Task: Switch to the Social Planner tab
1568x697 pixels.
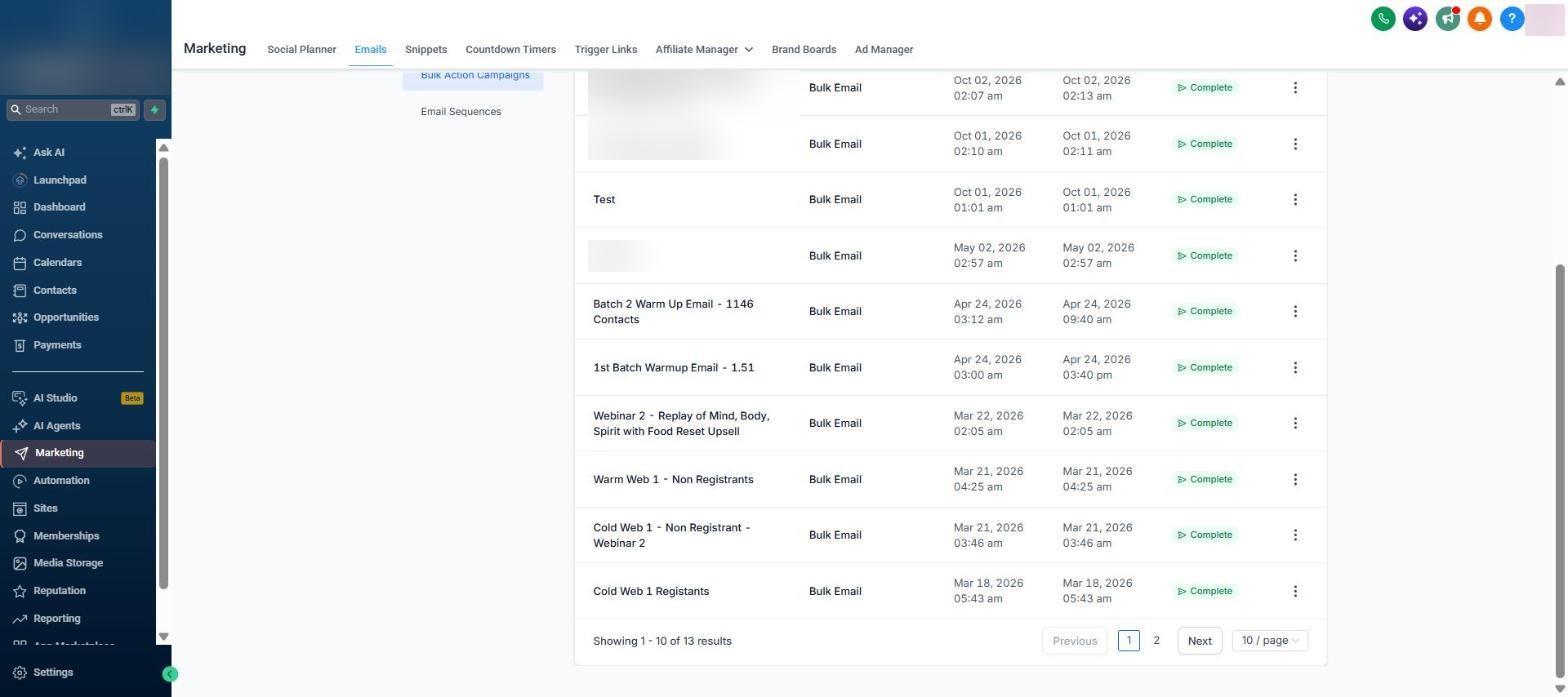Action: pyautogui.click(x=301, y=49)
